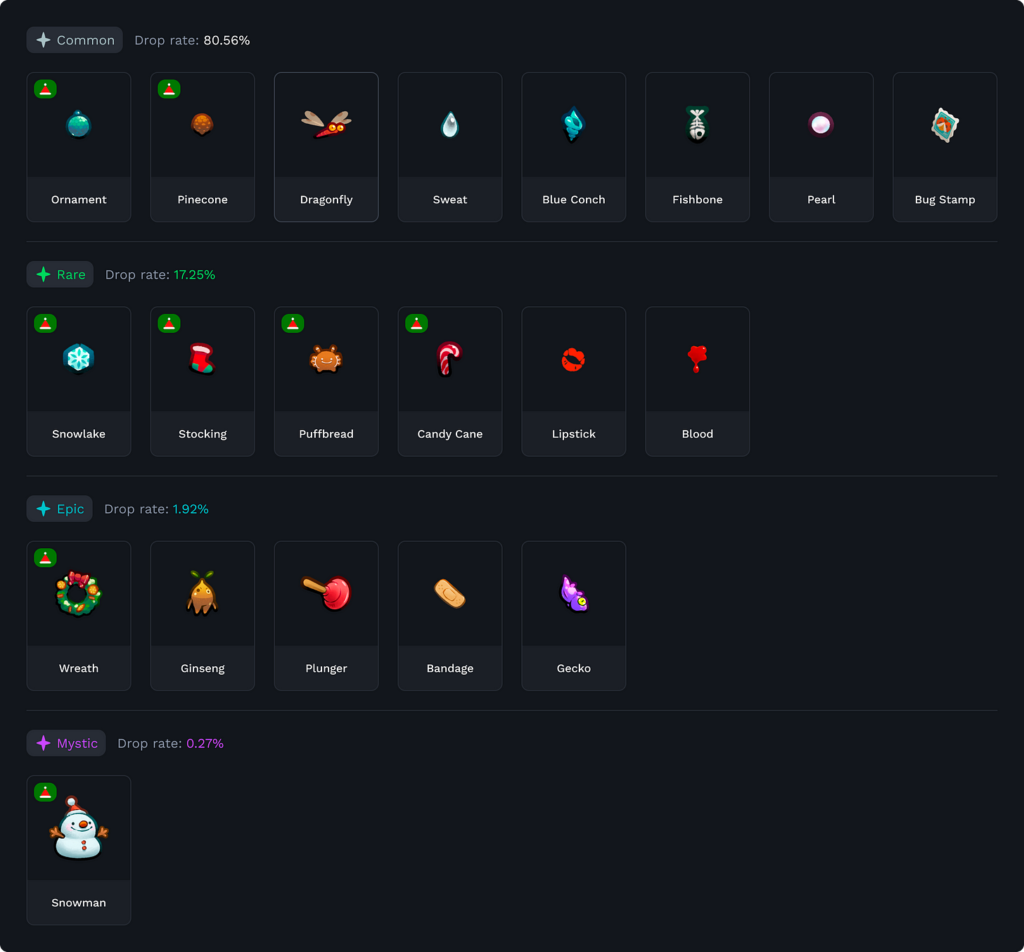Screen dimensions: 1024x952
Task: Select the Blue Conch shell icon
Action: [x=573, y=124]
